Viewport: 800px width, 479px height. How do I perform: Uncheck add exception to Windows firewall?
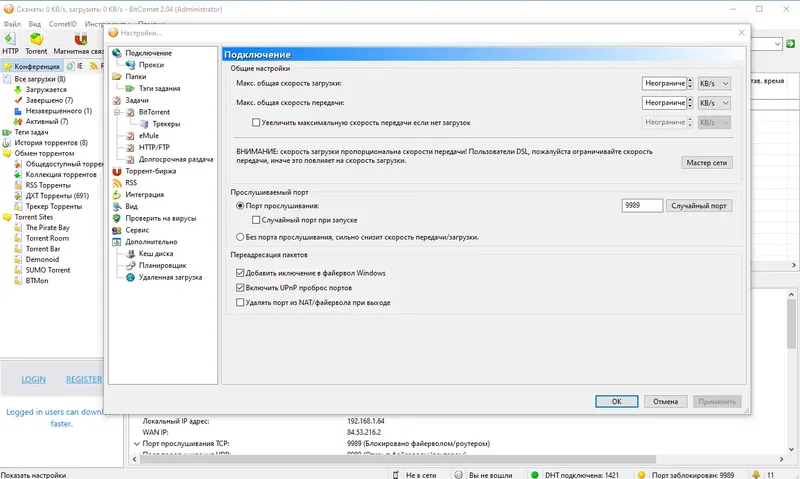click(240, 273)
